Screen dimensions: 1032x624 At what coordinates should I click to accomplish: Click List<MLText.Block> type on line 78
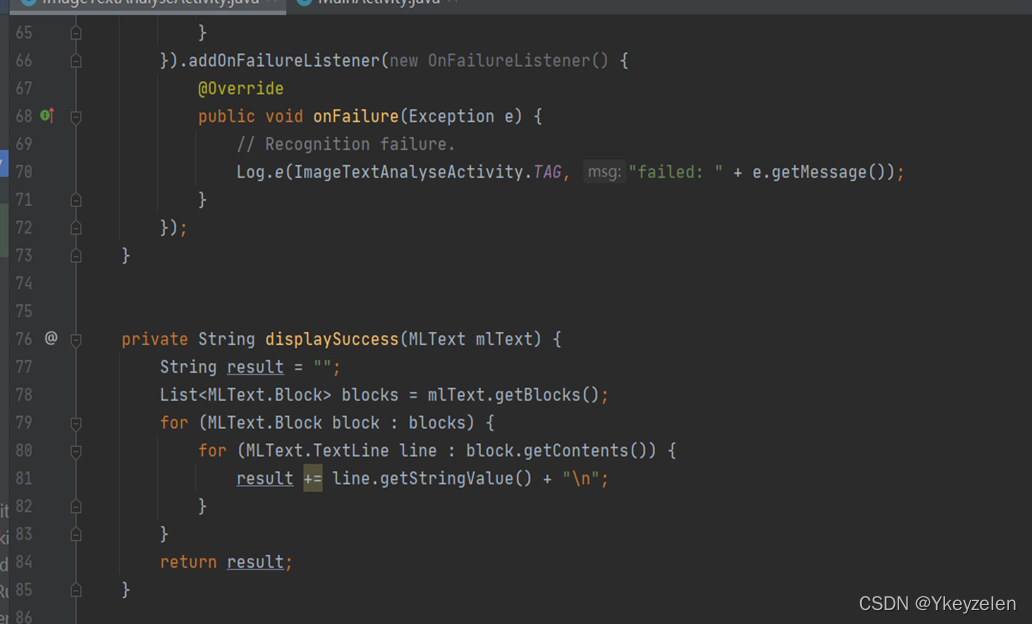(245, 395)
